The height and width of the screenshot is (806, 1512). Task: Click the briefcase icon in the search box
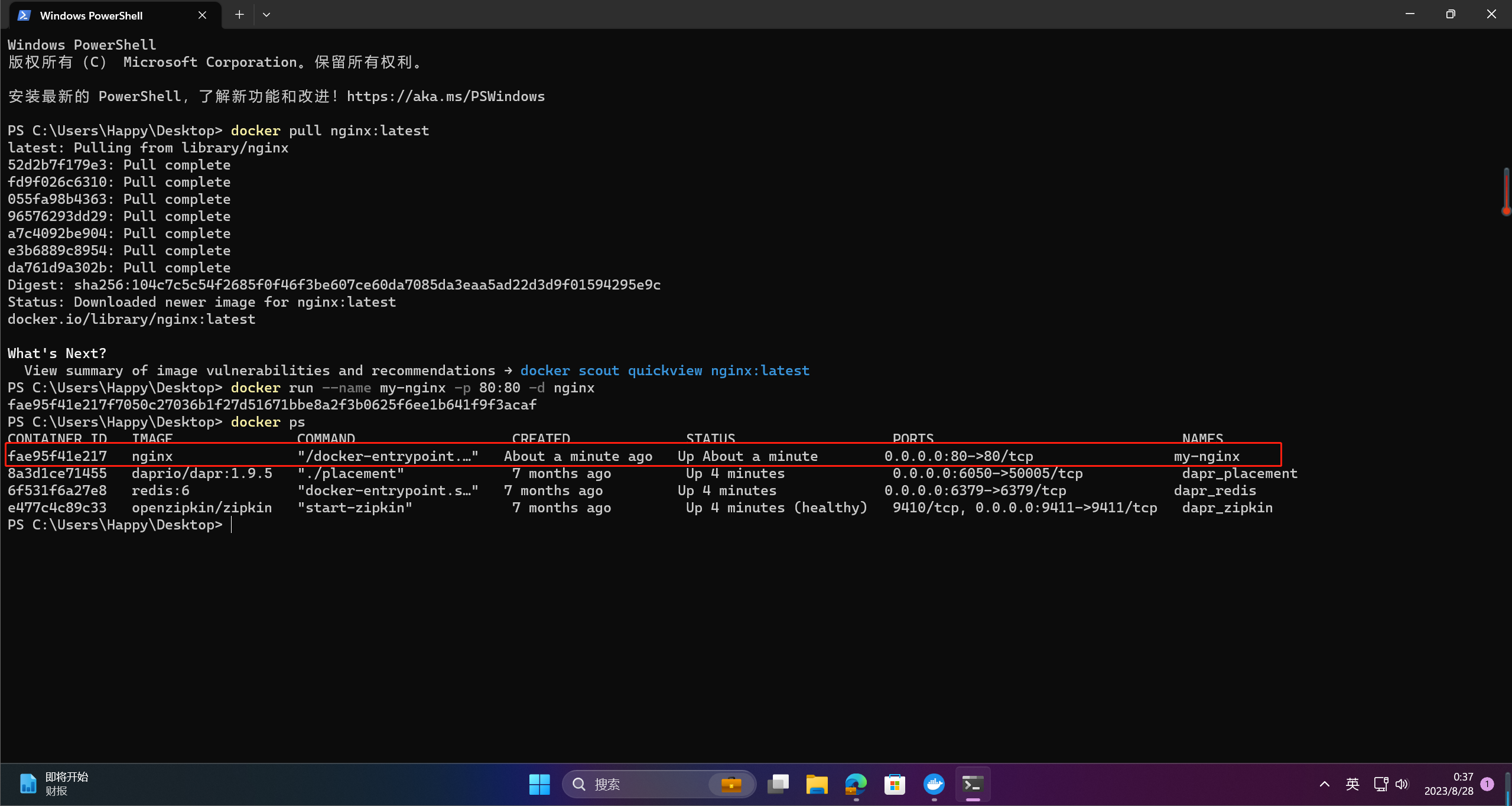[x=731, y=784]
